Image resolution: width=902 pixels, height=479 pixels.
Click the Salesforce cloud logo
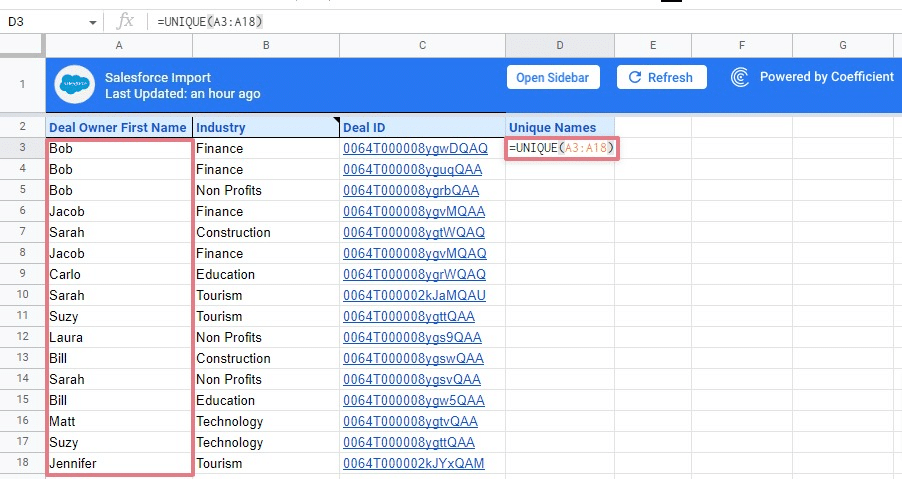tap(74, 84)
